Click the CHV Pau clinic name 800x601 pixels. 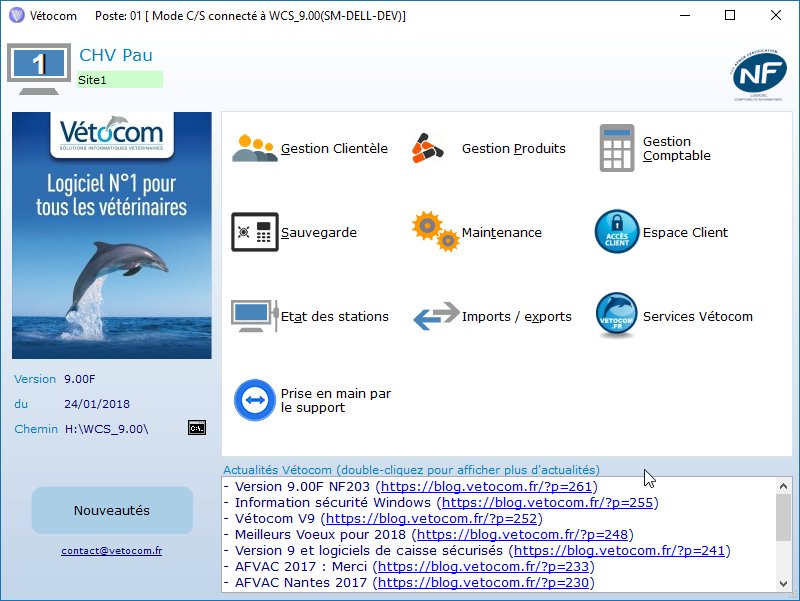116,55
